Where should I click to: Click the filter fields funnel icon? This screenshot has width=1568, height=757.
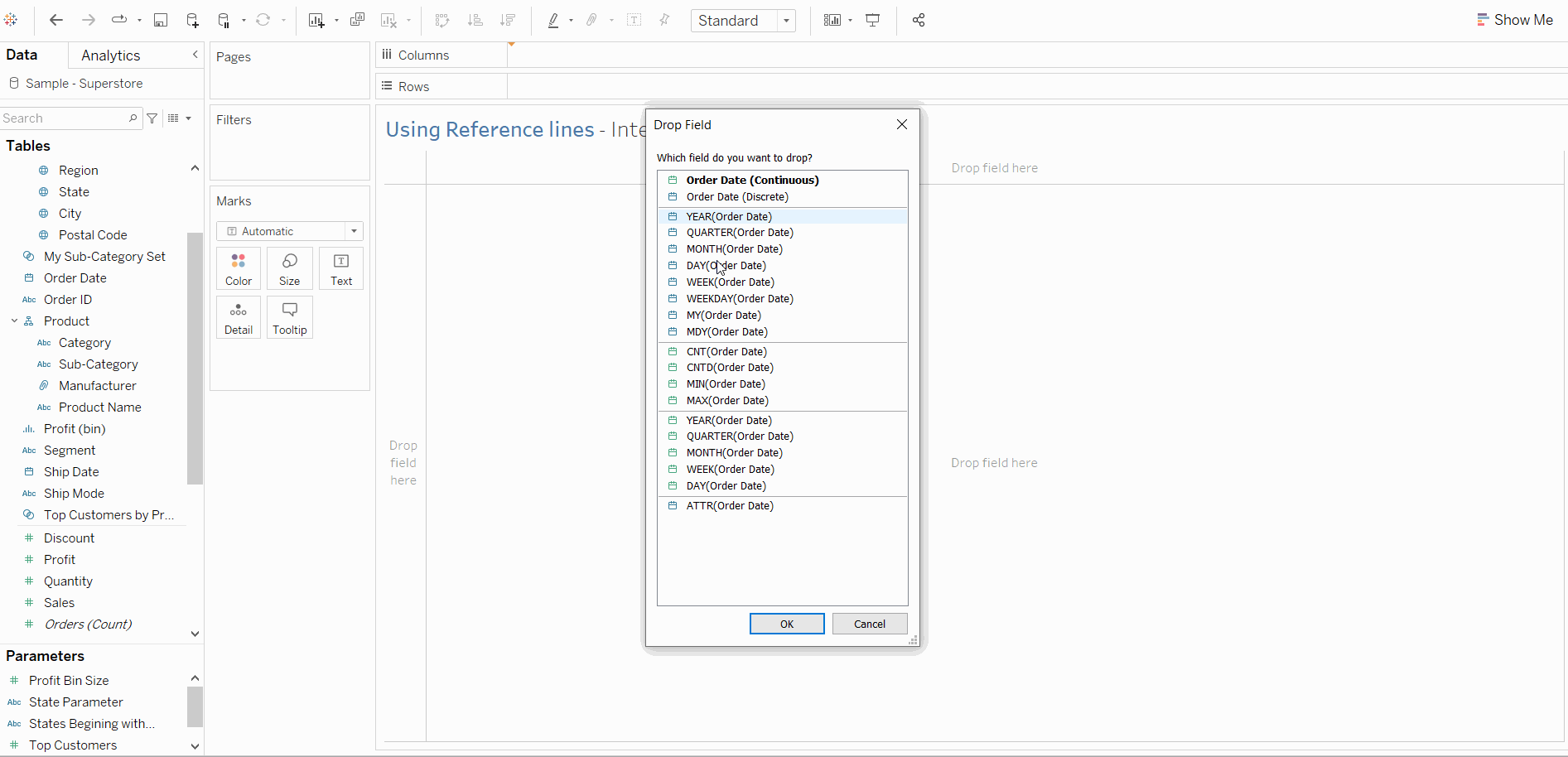pyautogui.click(x=152, y=118)
